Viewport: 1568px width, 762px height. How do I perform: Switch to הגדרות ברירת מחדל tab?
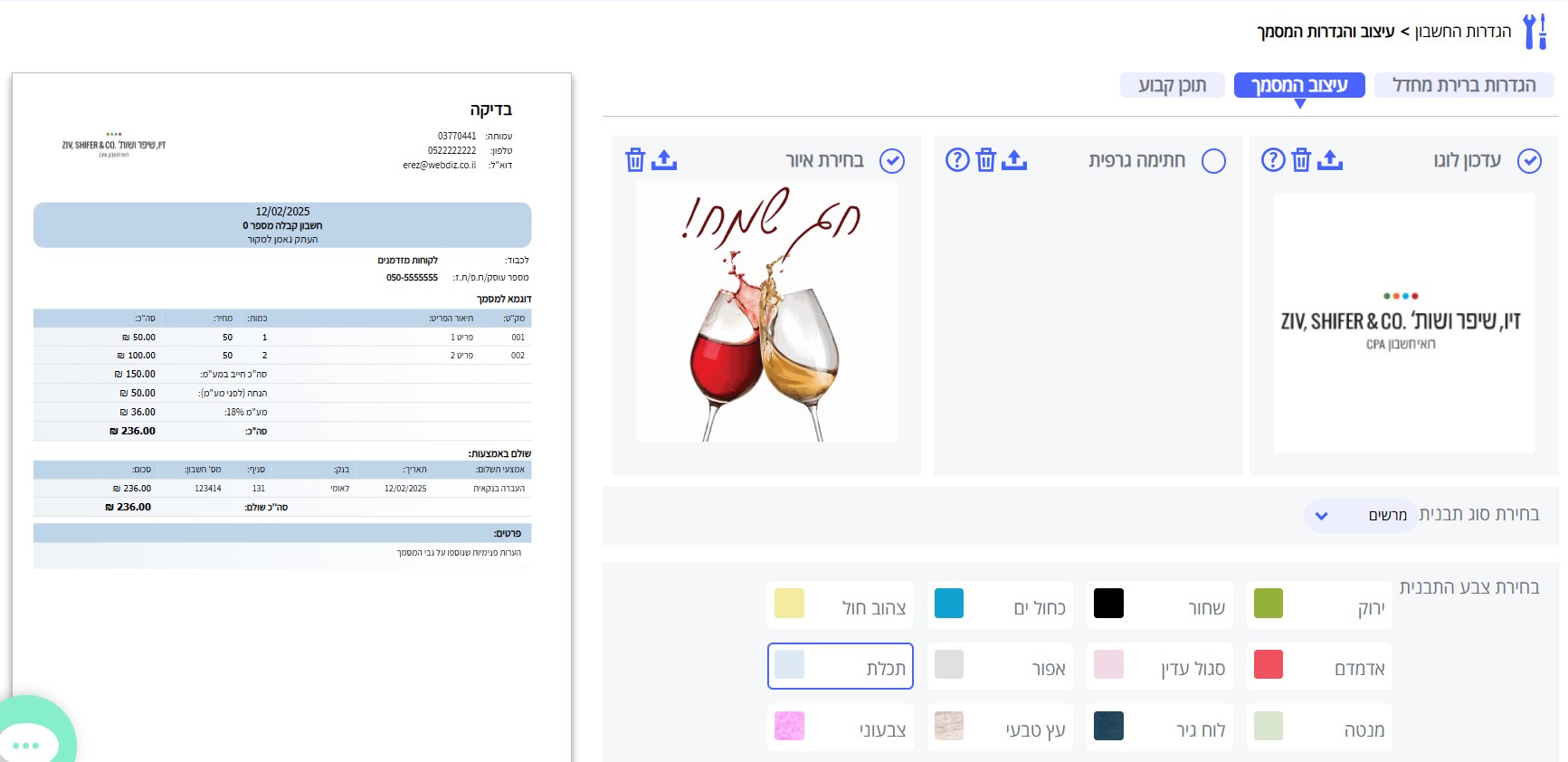click(1464, 85)
